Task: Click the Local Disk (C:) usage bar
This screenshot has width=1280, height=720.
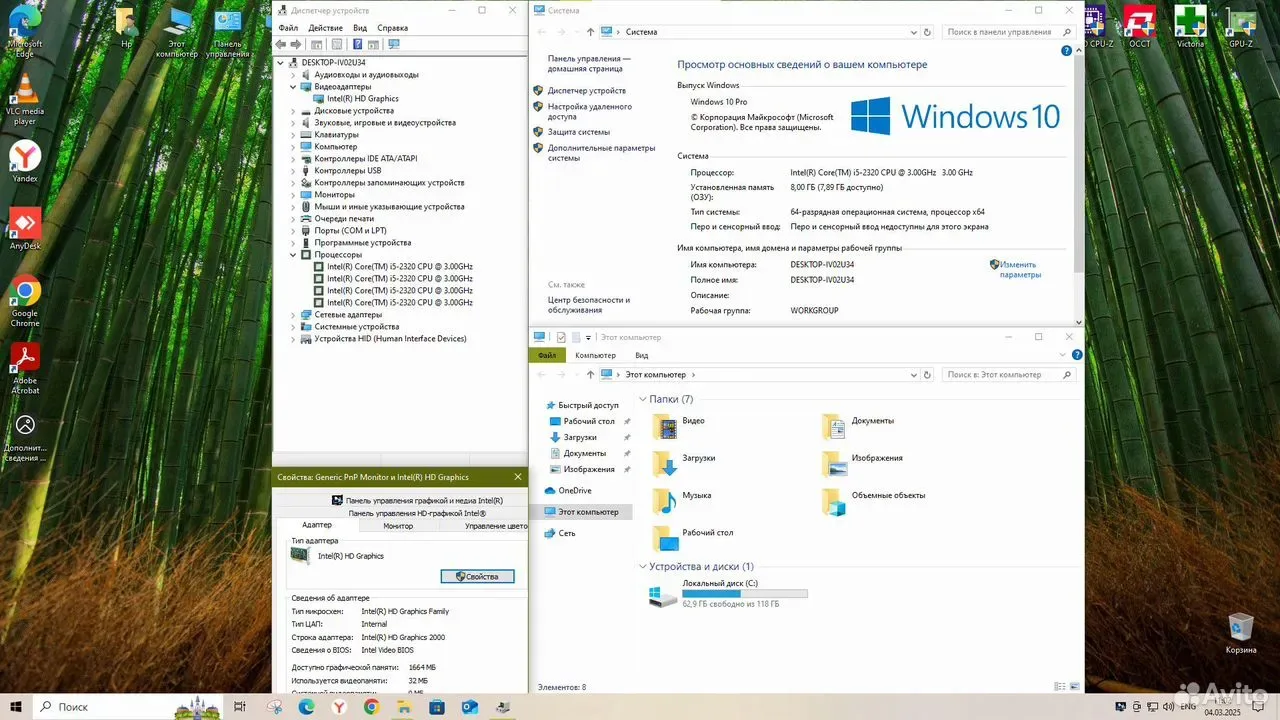Action: coord(745,594)
